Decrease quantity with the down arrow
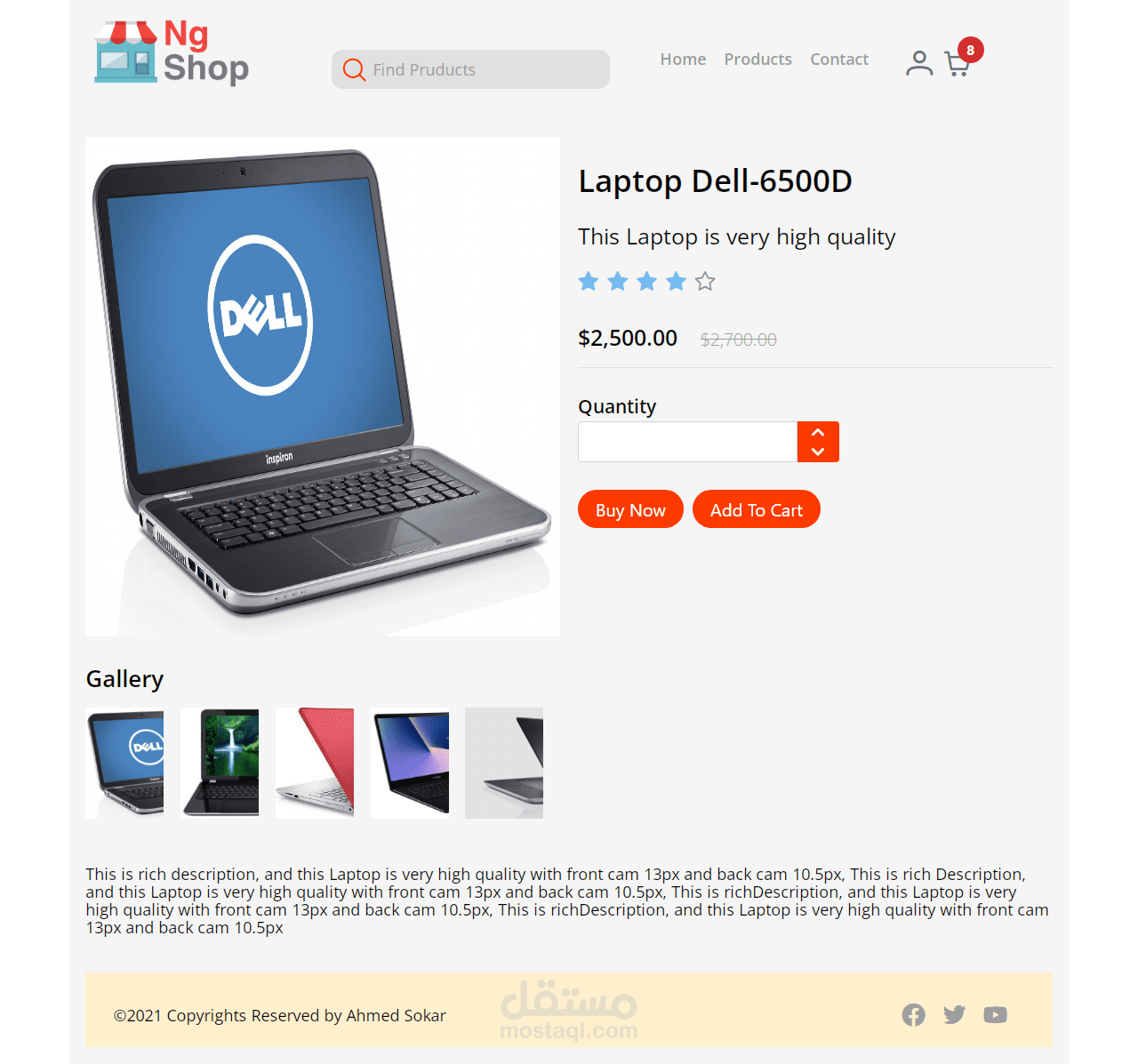 [818, 452]
